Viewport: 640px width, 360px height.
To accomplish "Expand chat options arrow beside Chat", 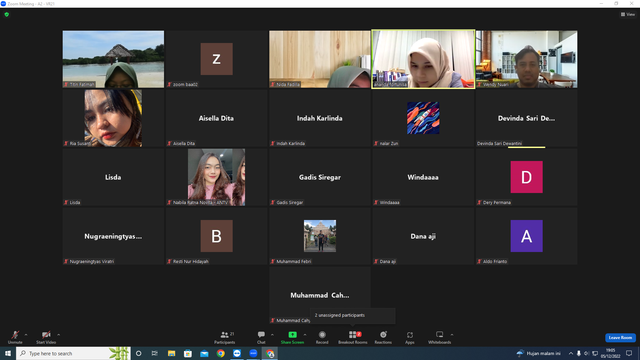I will coord(272,335).
